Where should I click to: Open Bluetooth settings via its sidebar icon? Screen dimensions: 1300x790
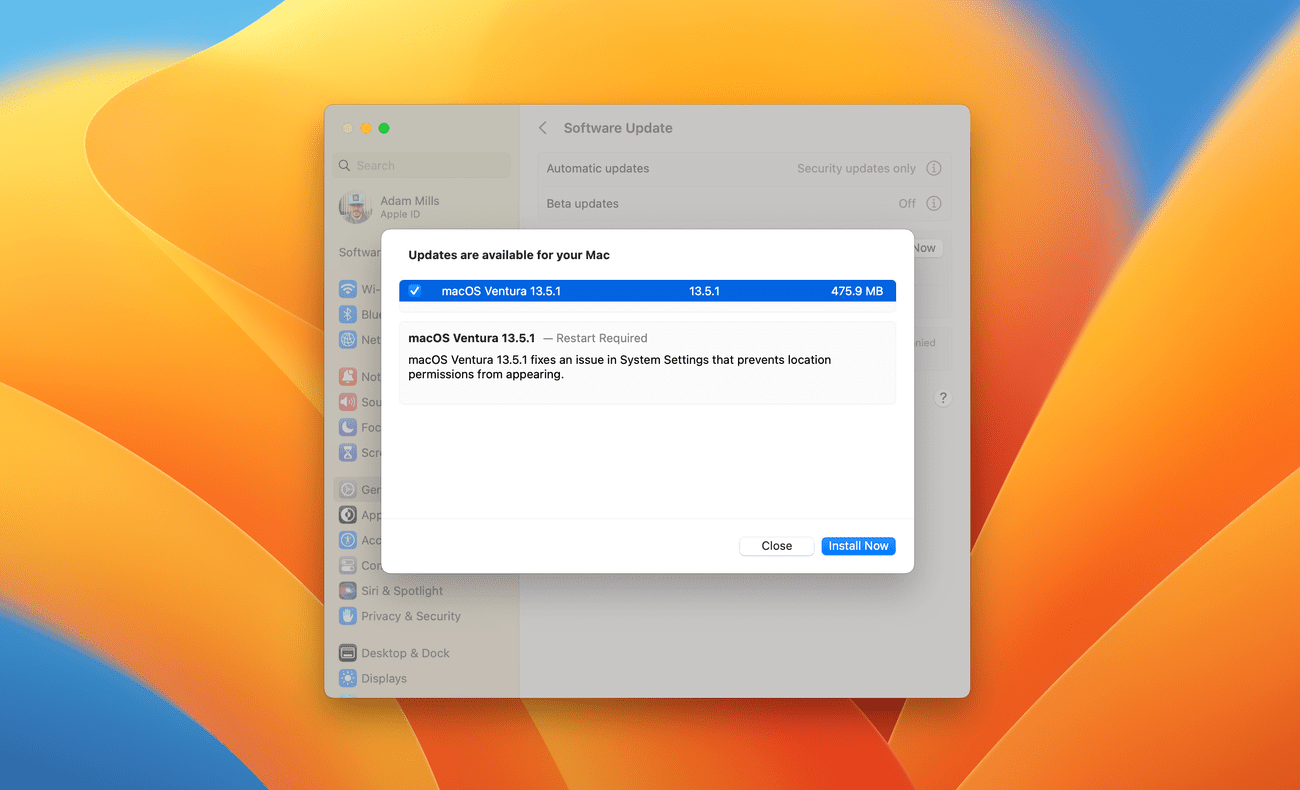[347, 314]
